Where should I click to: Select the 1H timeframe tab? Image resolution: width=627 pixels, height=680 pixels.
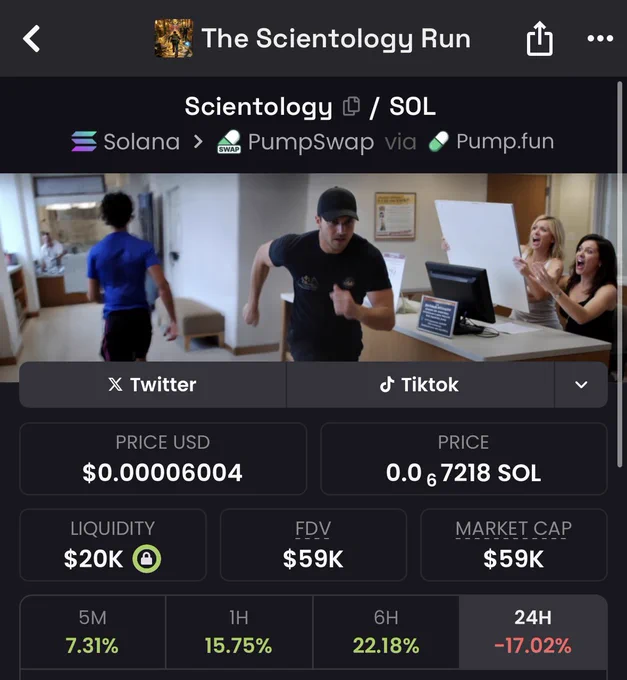(239, 632)
